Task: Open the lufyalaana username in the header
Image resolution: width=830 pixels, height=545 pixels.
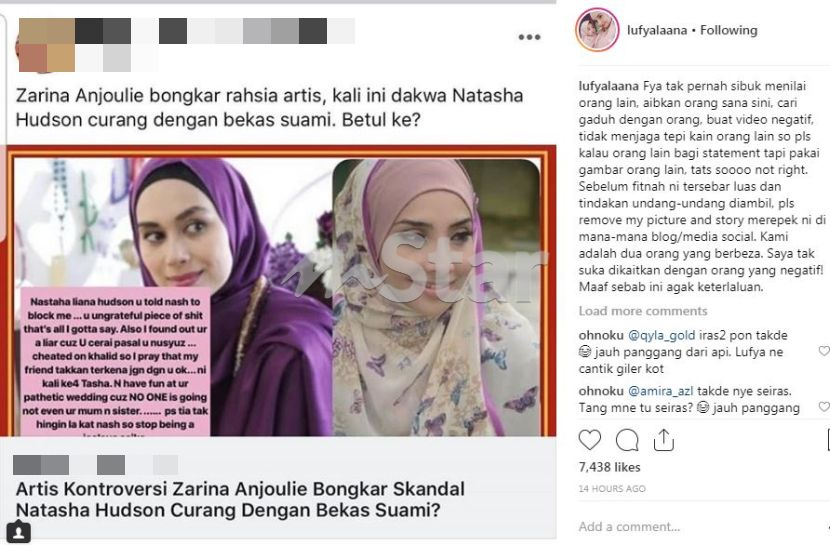Action: 657,30
